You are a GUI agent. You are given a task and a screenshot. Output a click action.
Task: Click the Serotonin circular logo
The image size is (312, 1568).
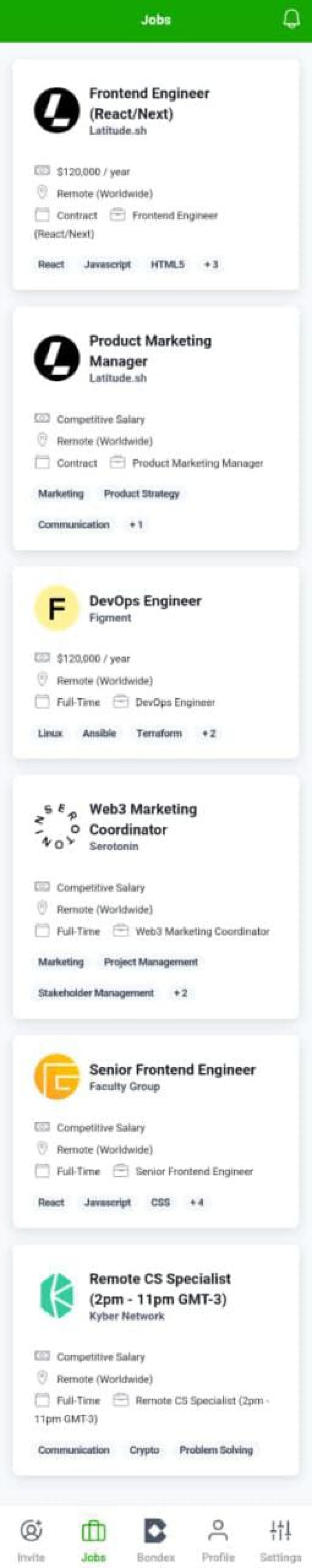pos(57,826)
